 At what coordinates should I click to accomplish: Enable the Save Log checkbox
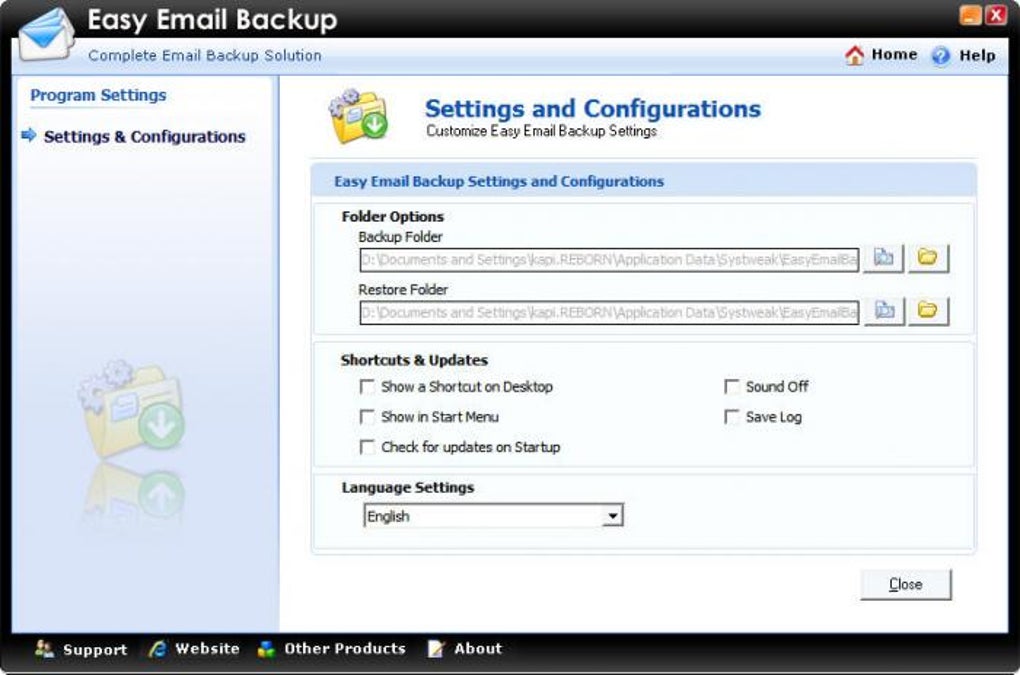(x=732, y=417)
